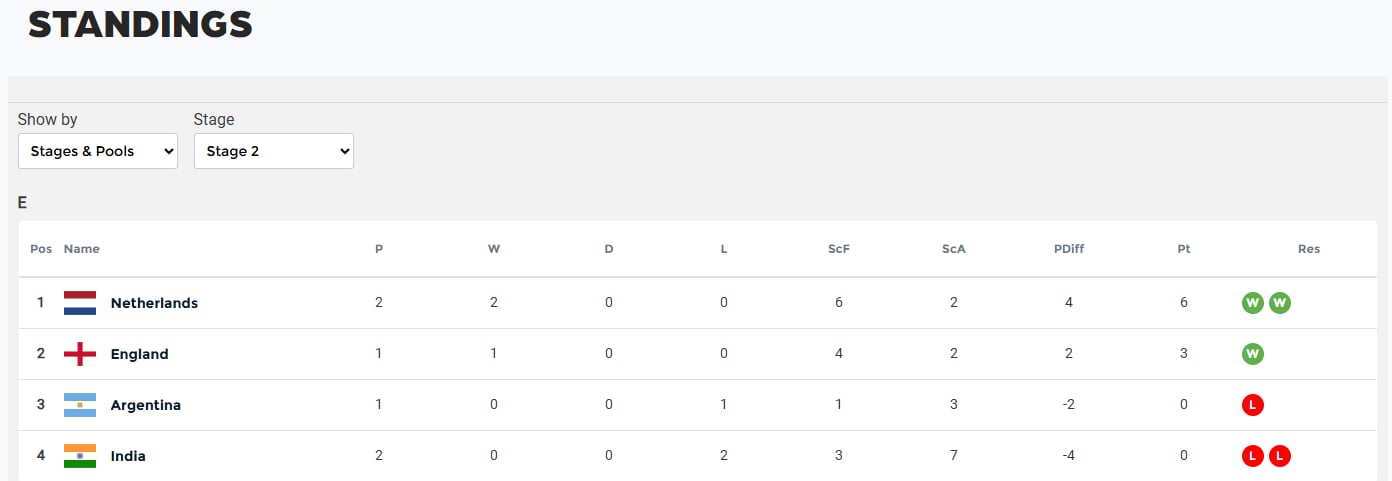Click Argentina's red L result badge

pyautogui.click(x=1252, y=405)
